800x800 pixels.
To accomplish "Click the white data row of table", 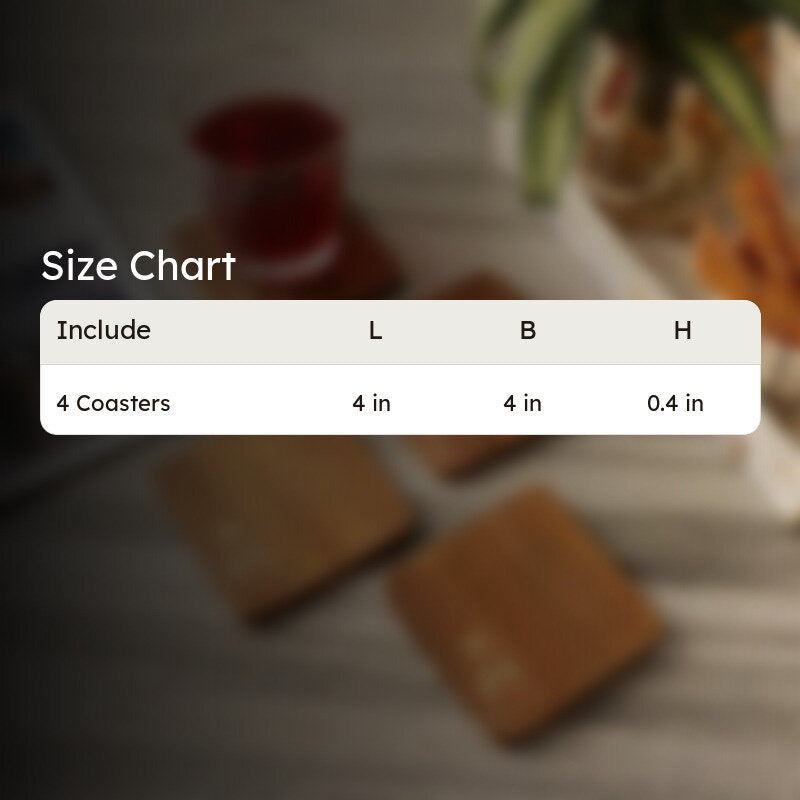I will coord(400,400).
